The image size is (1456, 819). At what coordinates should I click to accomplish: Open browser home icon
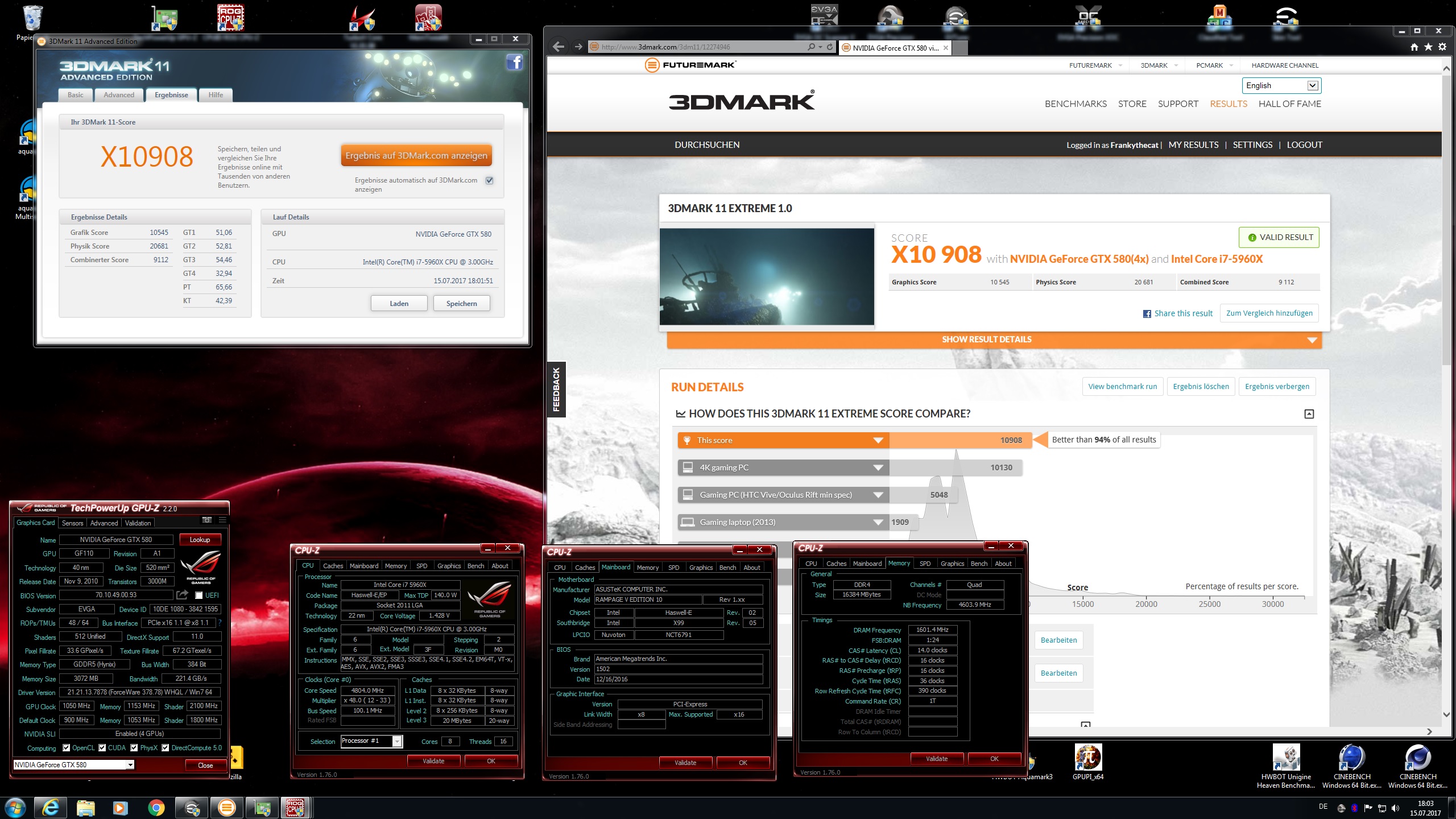click(1414, 47)
